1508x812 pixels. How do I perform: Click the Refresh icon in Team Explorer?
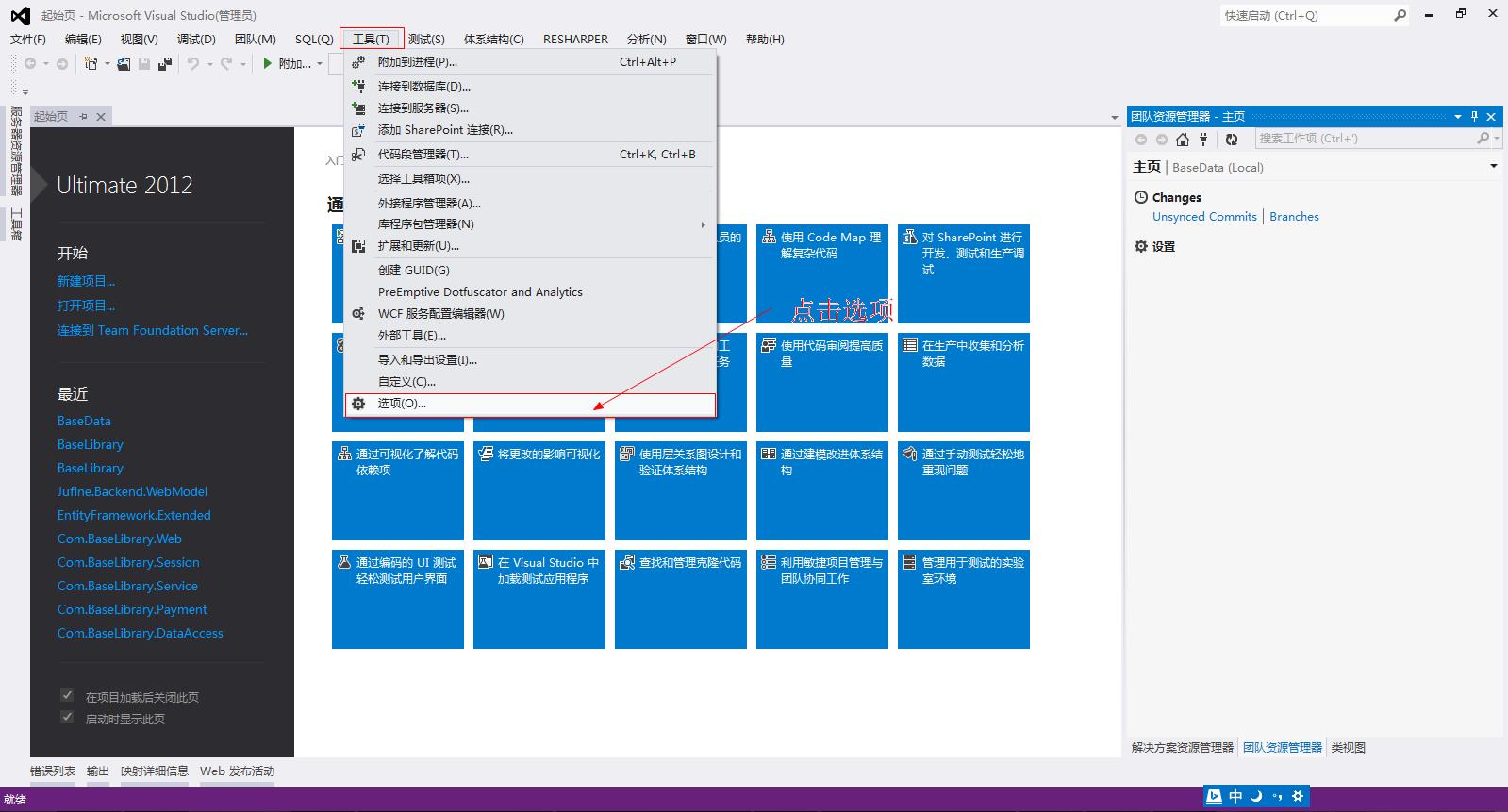pyautogui.click(x=1232, y=139)
